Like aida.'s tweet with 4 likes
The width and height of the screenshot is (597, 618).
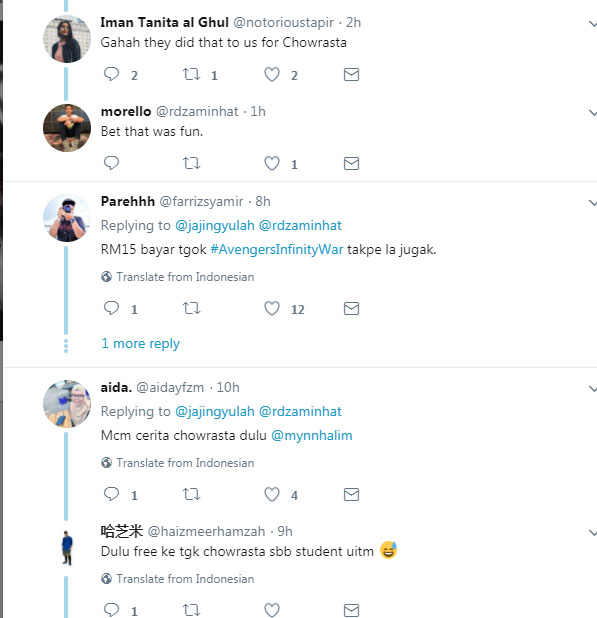(x=272, y=494)
